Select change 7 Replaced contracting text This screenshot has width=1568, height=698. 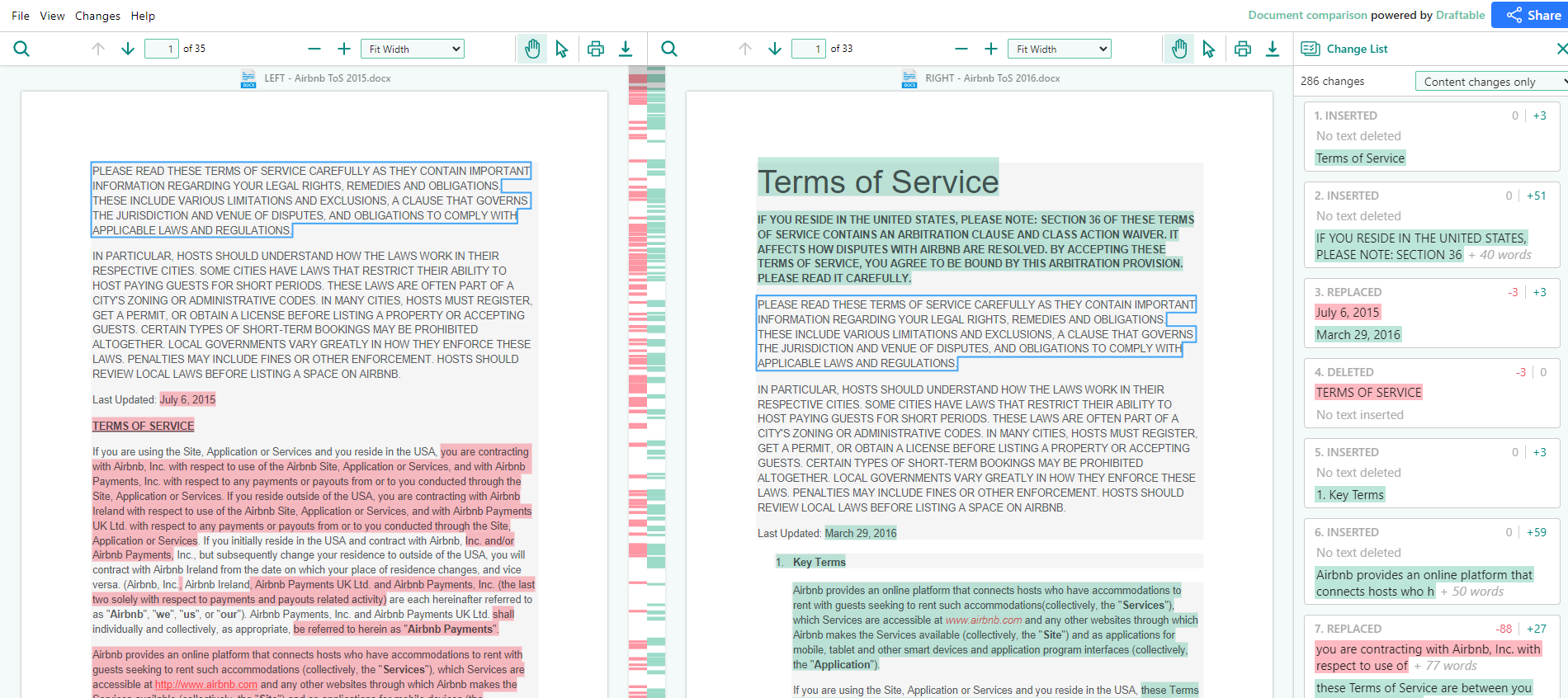(x=1432, y=657)
